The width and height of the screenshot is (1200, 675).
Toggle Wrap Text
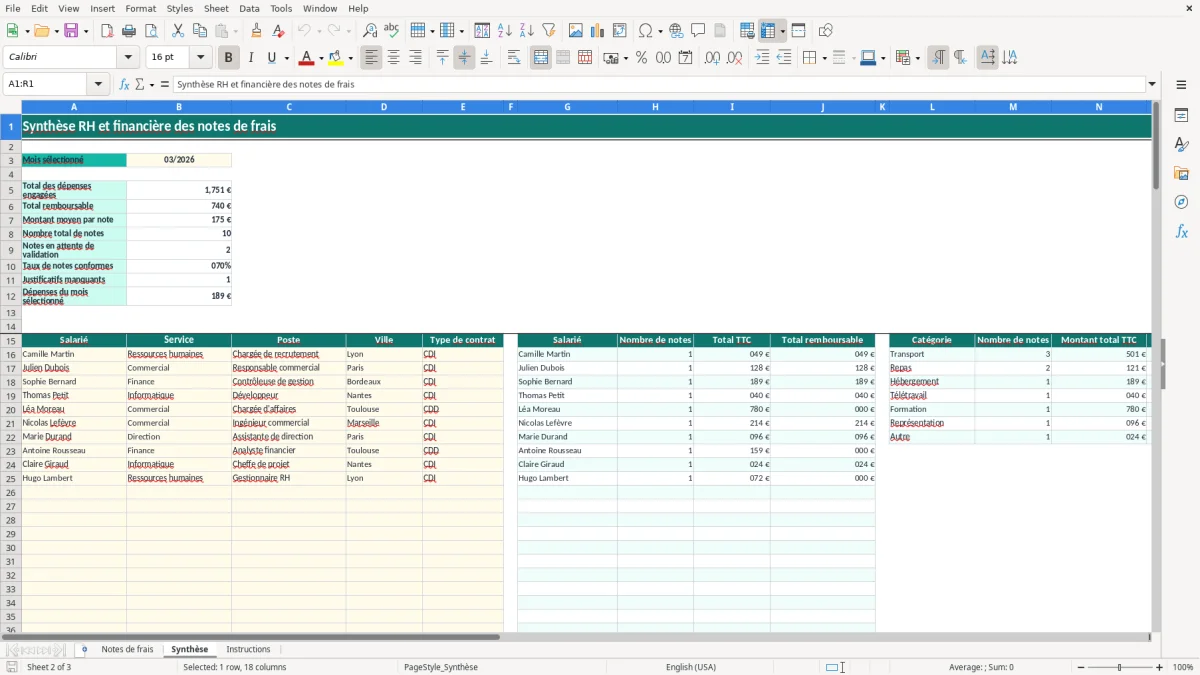[514, 58]
